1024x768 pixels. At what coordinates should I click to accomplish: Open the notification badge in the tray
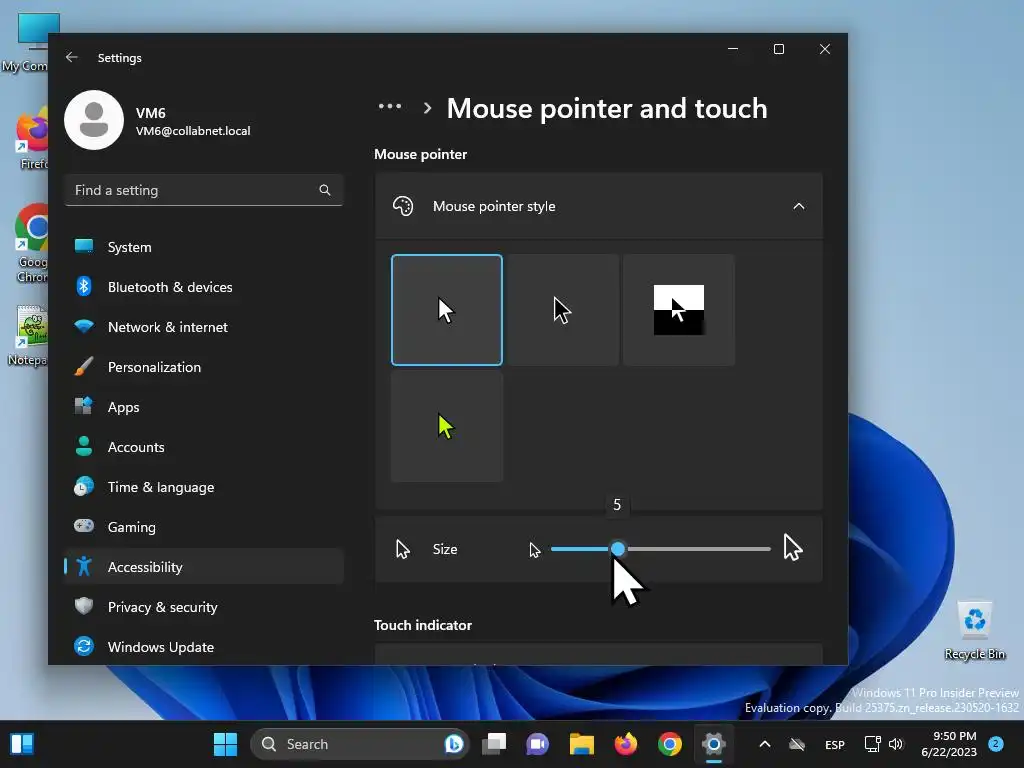point(995,743)
